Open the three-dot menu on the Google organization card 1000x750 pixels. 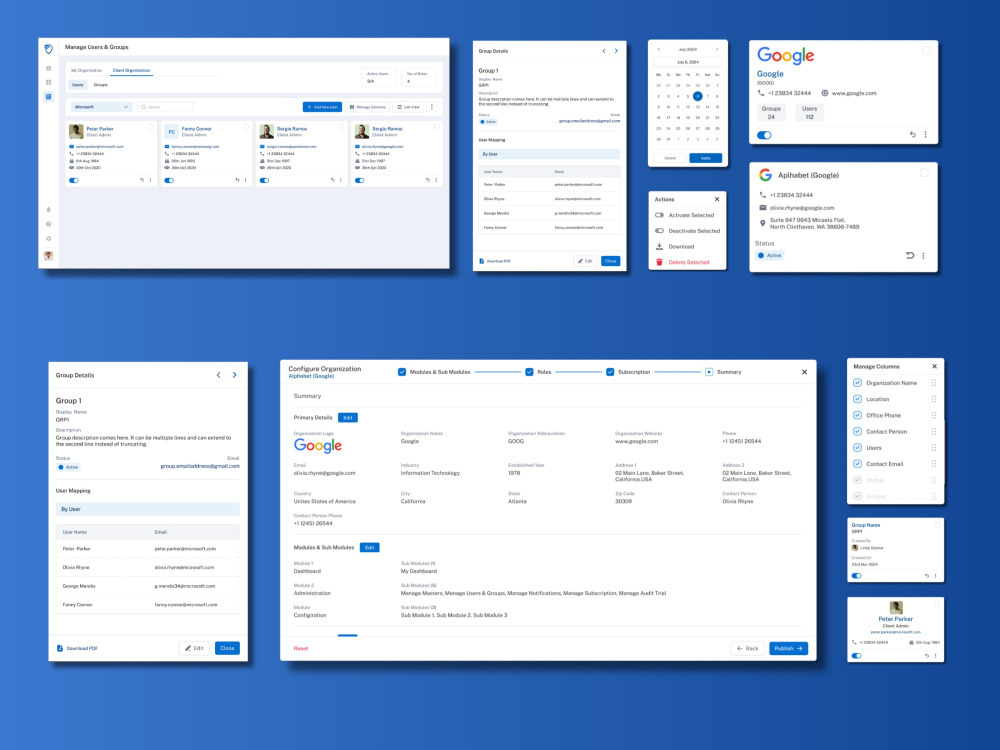click(x=925, y=135)
